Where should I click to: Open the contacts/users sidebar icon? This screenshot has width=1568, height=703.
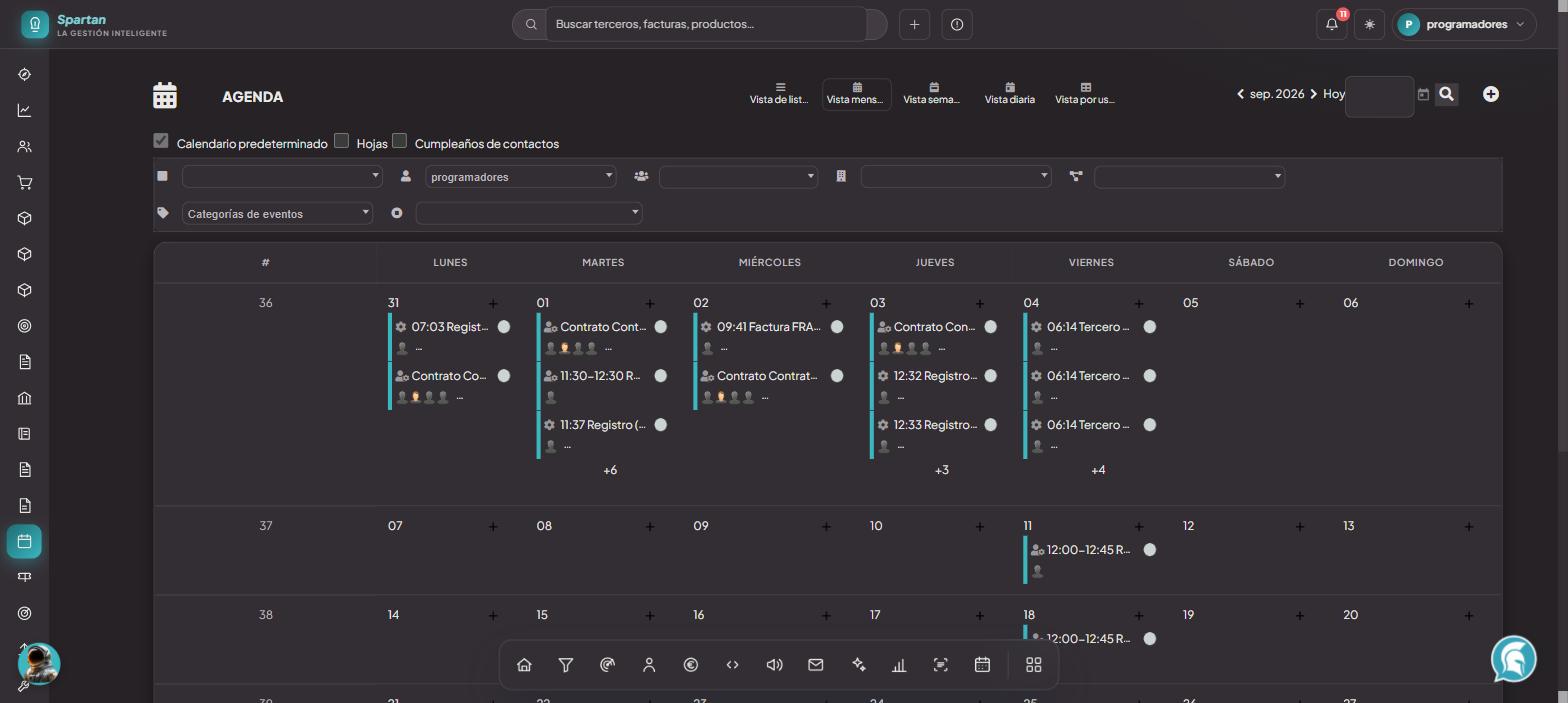point(24,147)
